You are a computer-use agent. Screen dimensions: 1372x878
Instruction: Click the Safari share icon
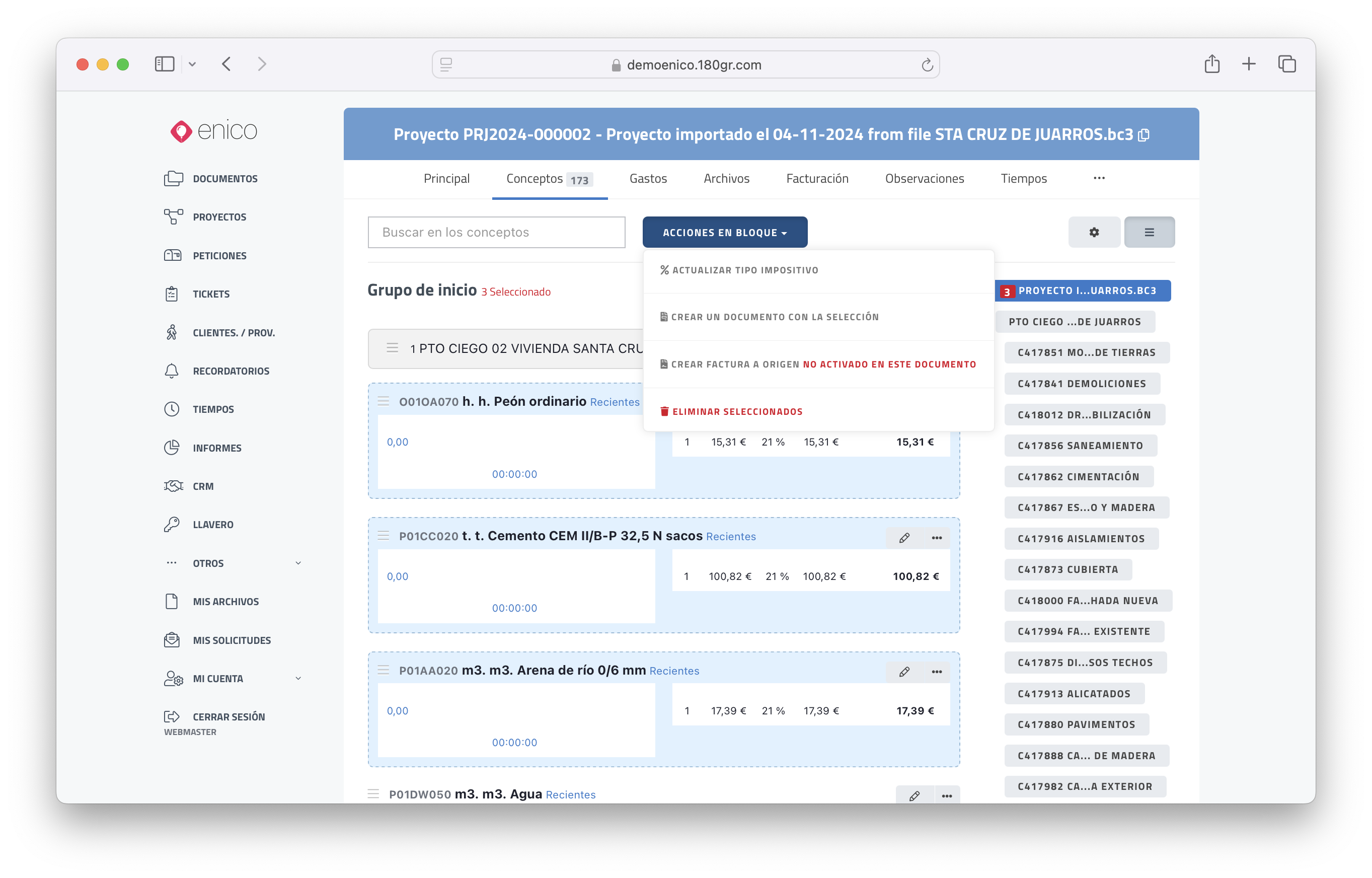pos(1211,64)
